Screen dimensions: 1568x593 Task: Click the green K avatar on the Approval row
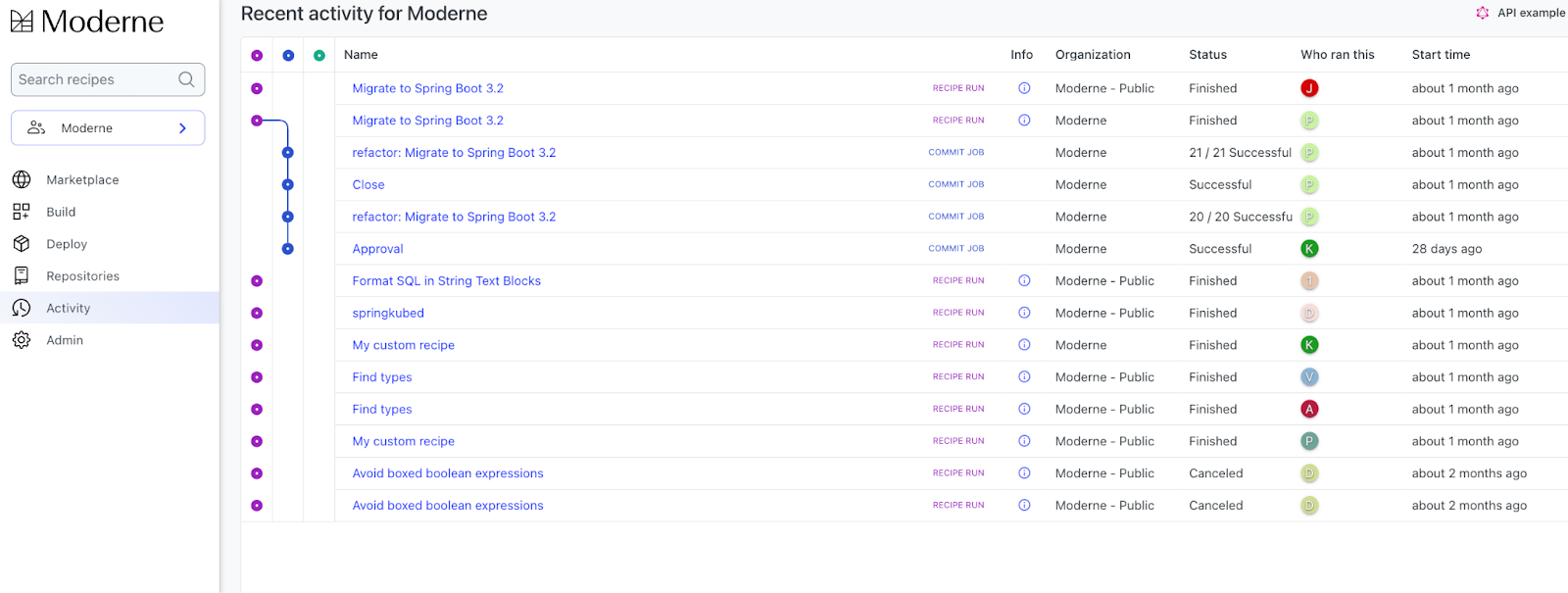[x=1309, y=249]
